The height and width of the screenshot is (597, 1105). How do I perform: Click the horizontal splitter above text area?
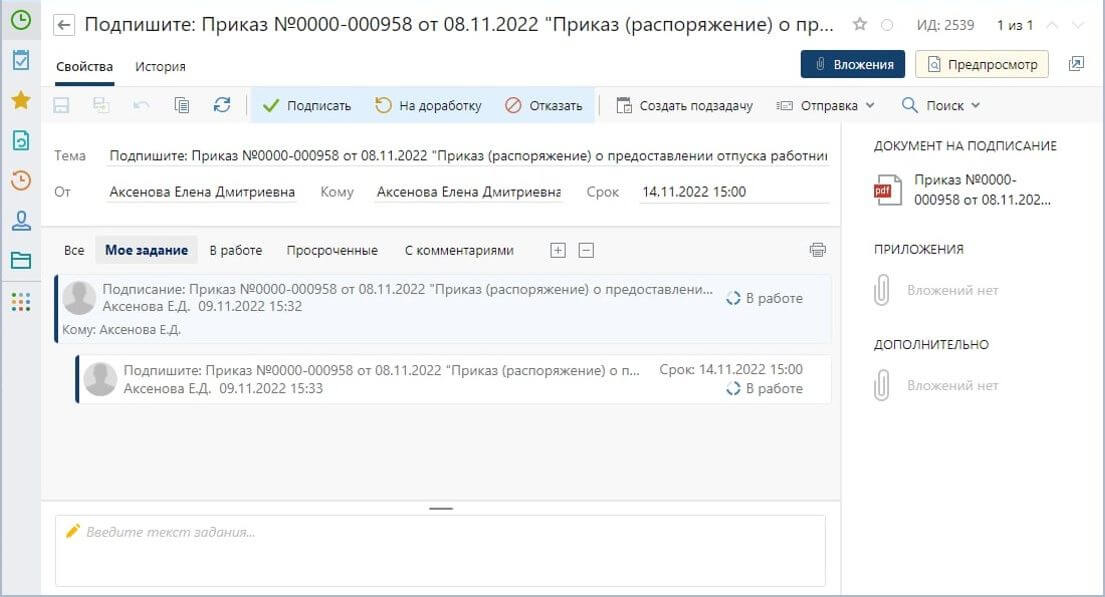coord(440,508)
